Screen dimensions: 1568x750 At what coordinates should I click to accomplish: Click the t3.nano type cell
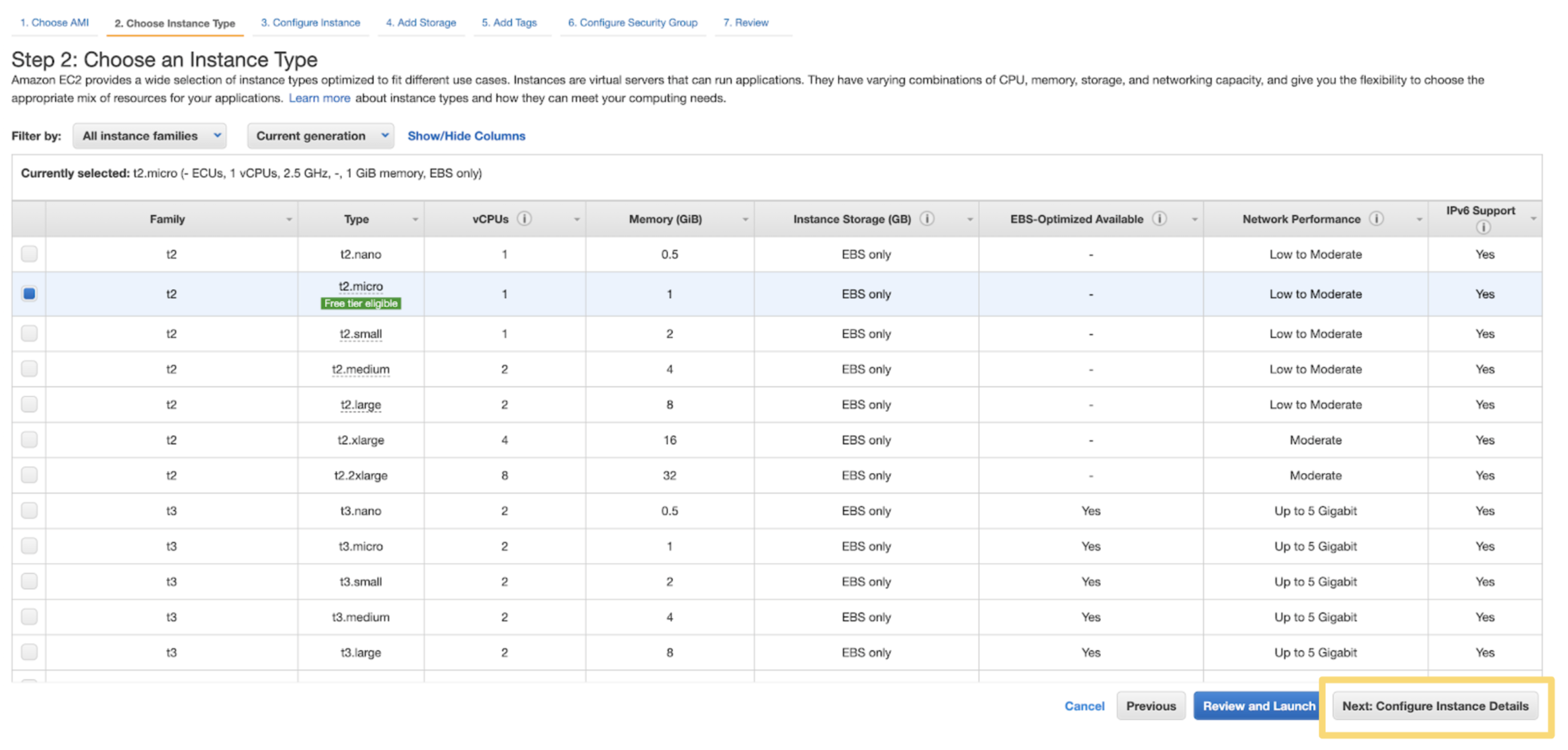361,511
